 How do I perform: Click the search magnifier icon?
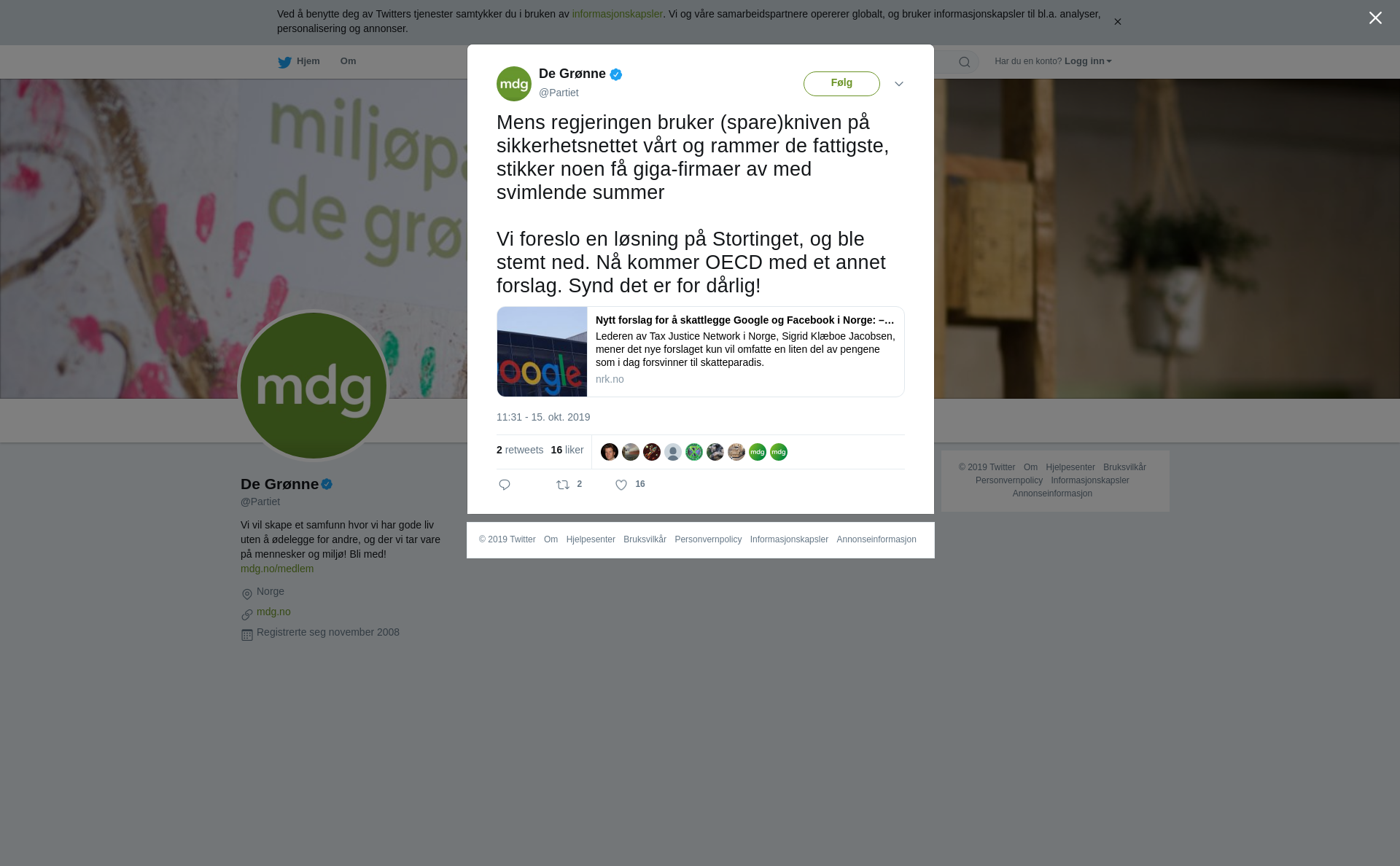(965, 62)
